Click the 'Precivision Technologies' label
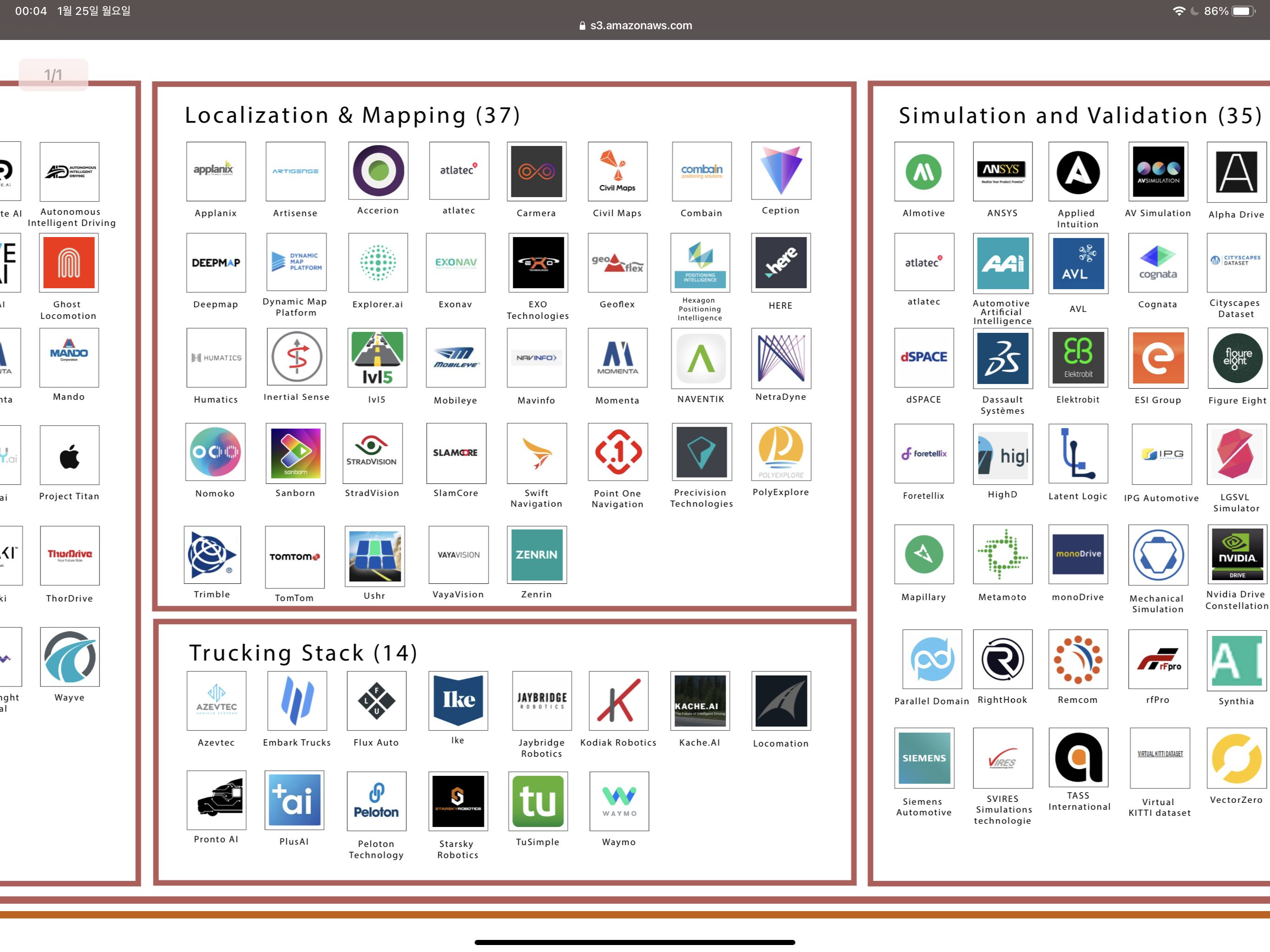 (x=701, y=498)
